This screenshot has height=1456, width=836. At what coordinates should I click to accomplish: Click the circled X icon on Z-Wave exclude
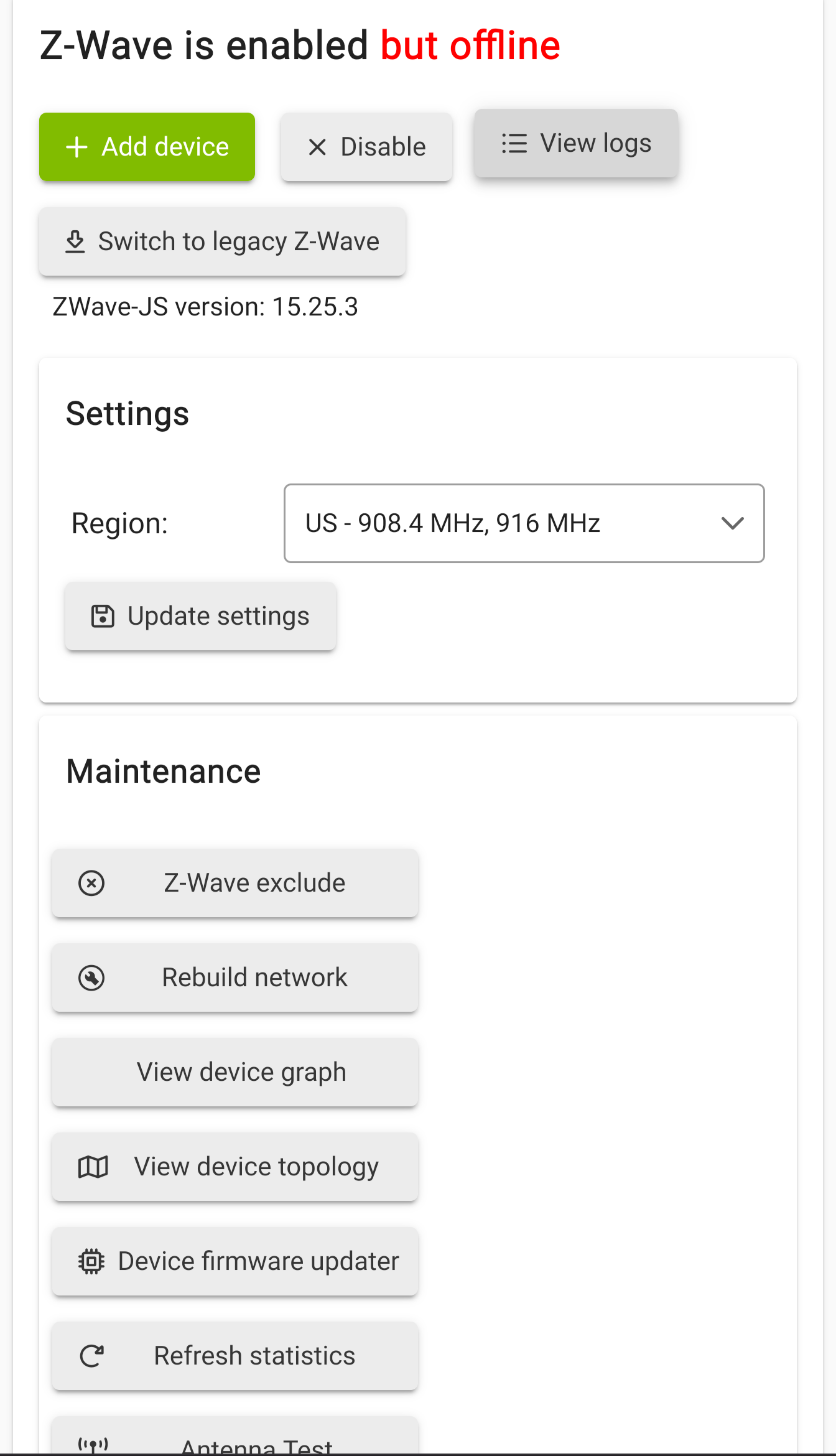click(91, 883)
